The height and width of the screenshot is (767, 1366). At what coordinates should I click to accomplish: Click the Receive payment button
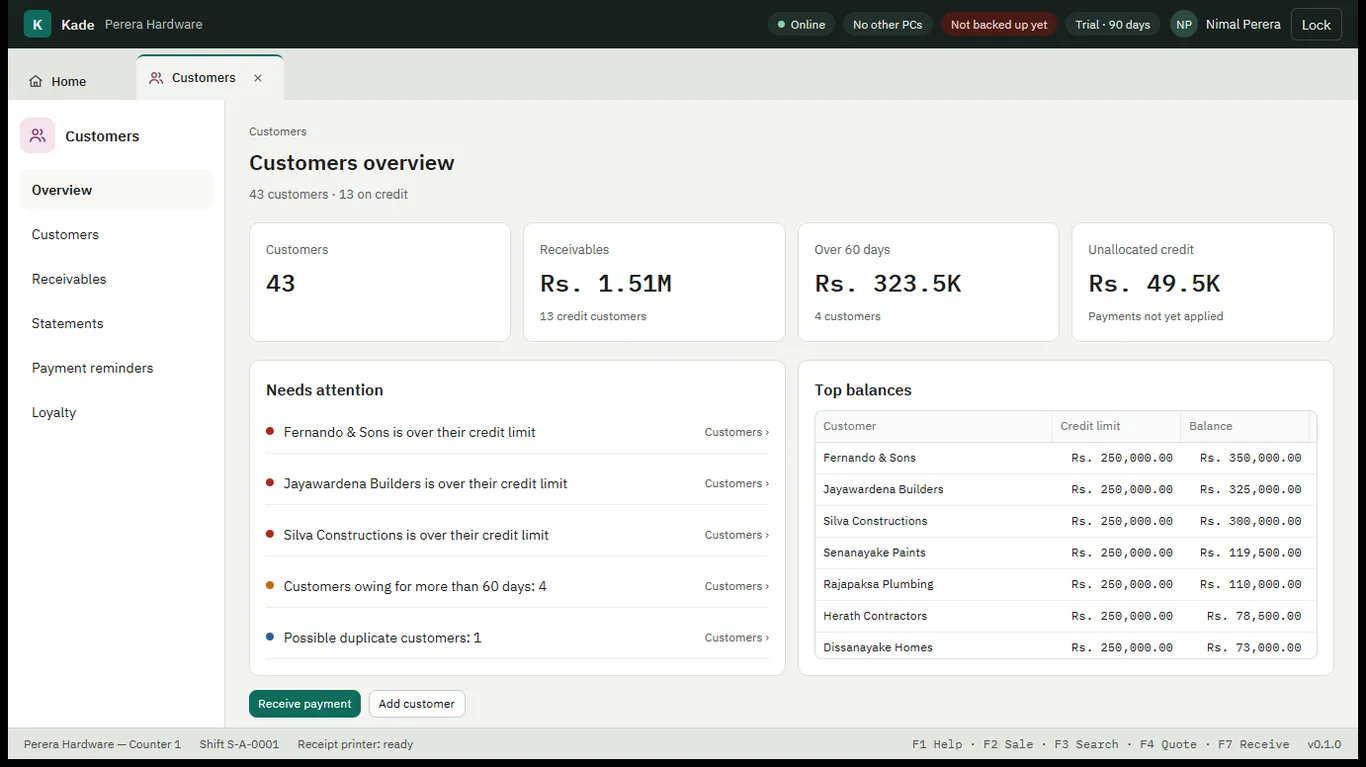click(305, 704)
